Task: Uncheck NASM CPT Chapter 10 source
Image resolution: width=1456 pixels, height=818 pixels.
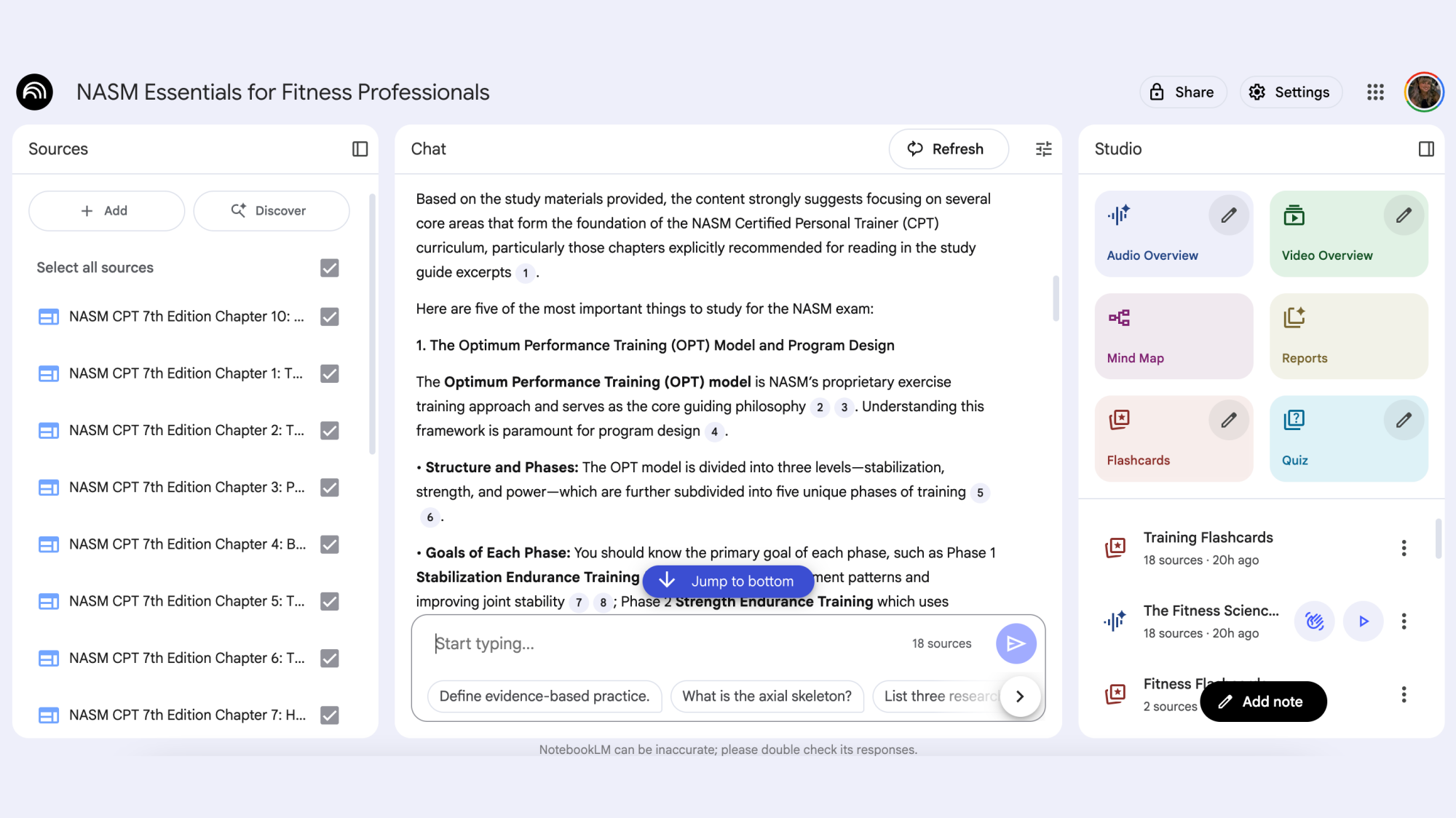Action: [x=329, y=317]
